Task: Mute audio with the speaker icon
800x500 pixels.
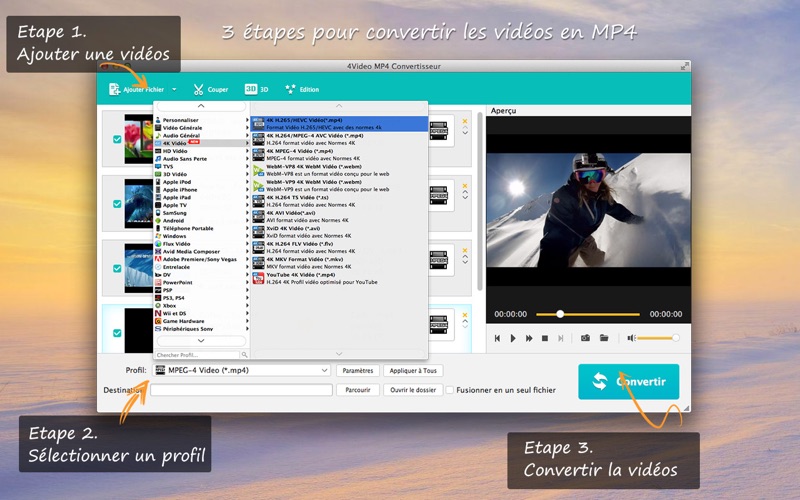Action: pyautogui.click(x=631, y=338)
